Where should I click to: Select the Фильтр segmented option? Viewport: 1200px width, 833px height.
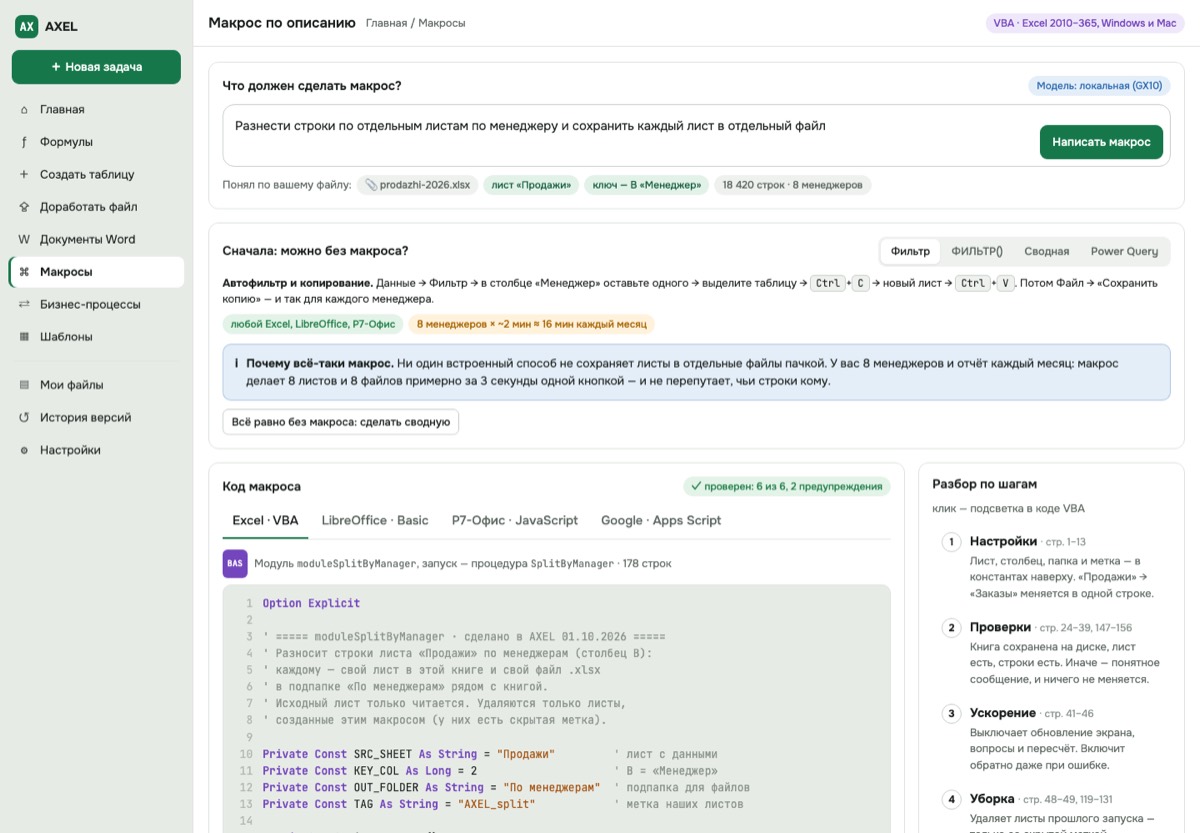910,251
